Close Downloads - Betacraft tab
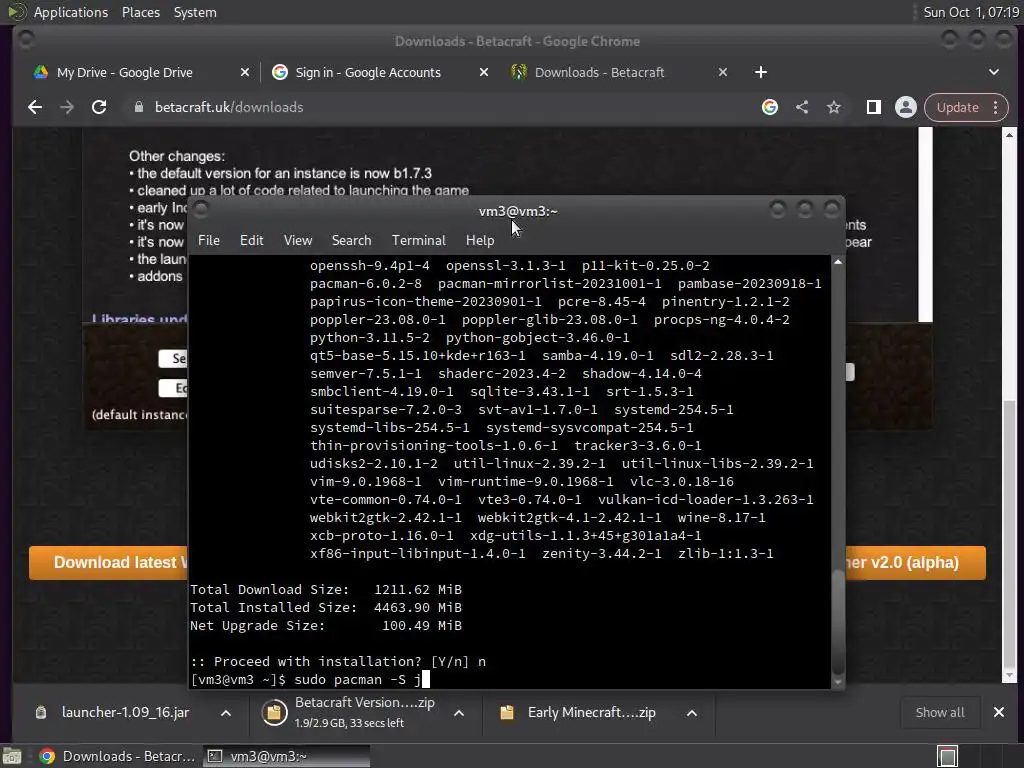Screen dimensions: 1024x768 723,72
